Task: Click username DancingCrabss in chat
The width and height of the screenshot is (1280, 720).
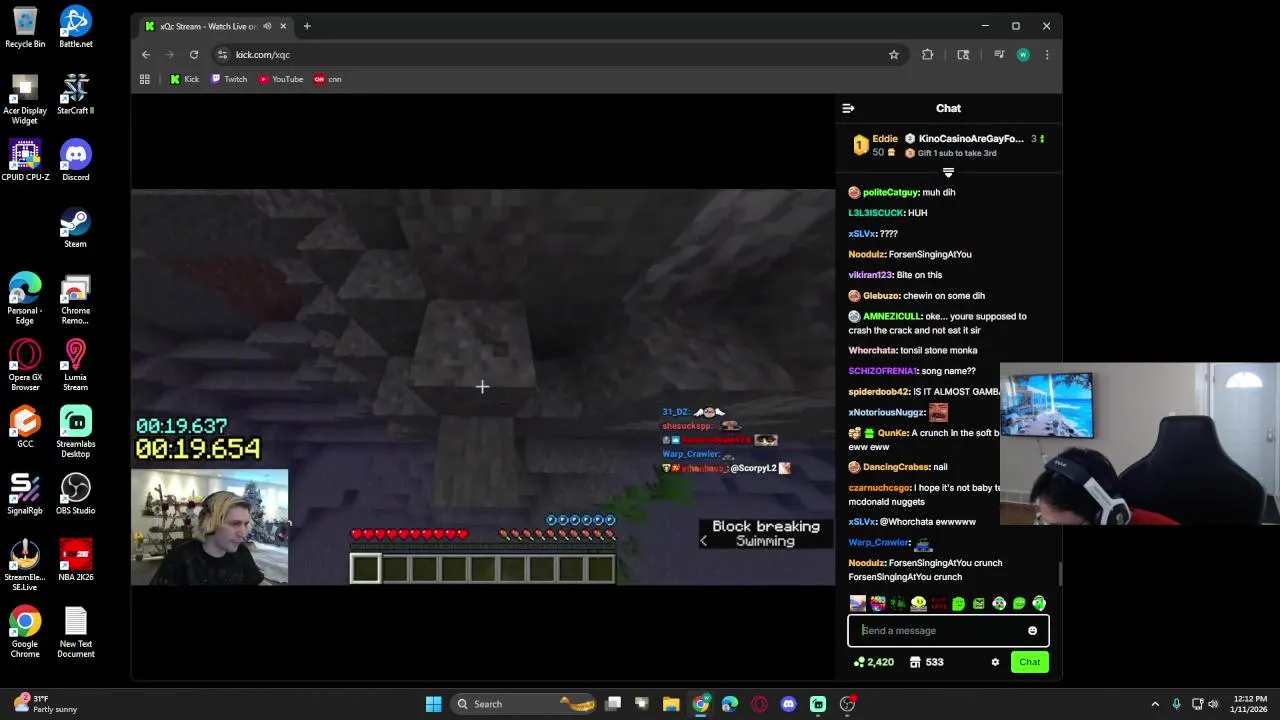Action: point(896,467)
